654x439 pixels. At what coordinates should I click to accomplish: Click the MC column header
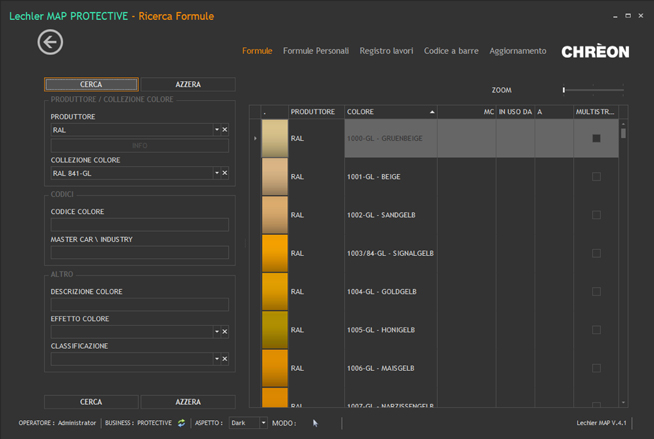coord(467,112)
